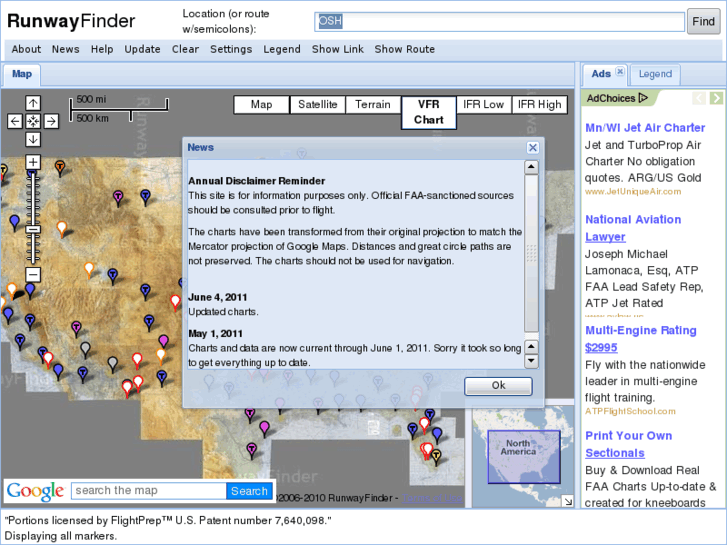Screen dimensions: 727x545
Task: Switch map type to IFR Low
Action: (x=484, y=104)
